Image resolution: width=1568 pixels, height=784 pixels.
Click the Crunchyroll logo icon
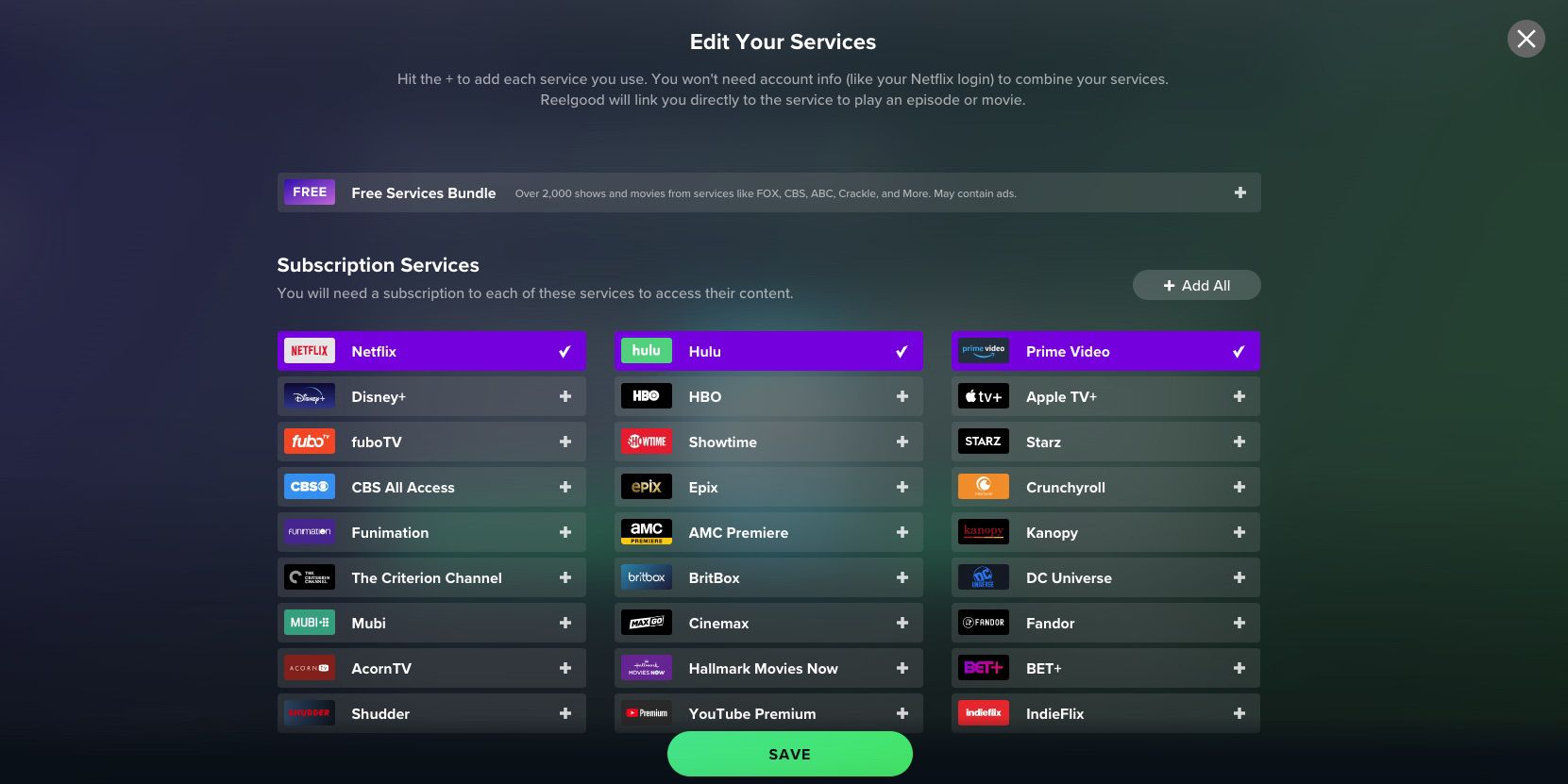click(x=984, y=487)
